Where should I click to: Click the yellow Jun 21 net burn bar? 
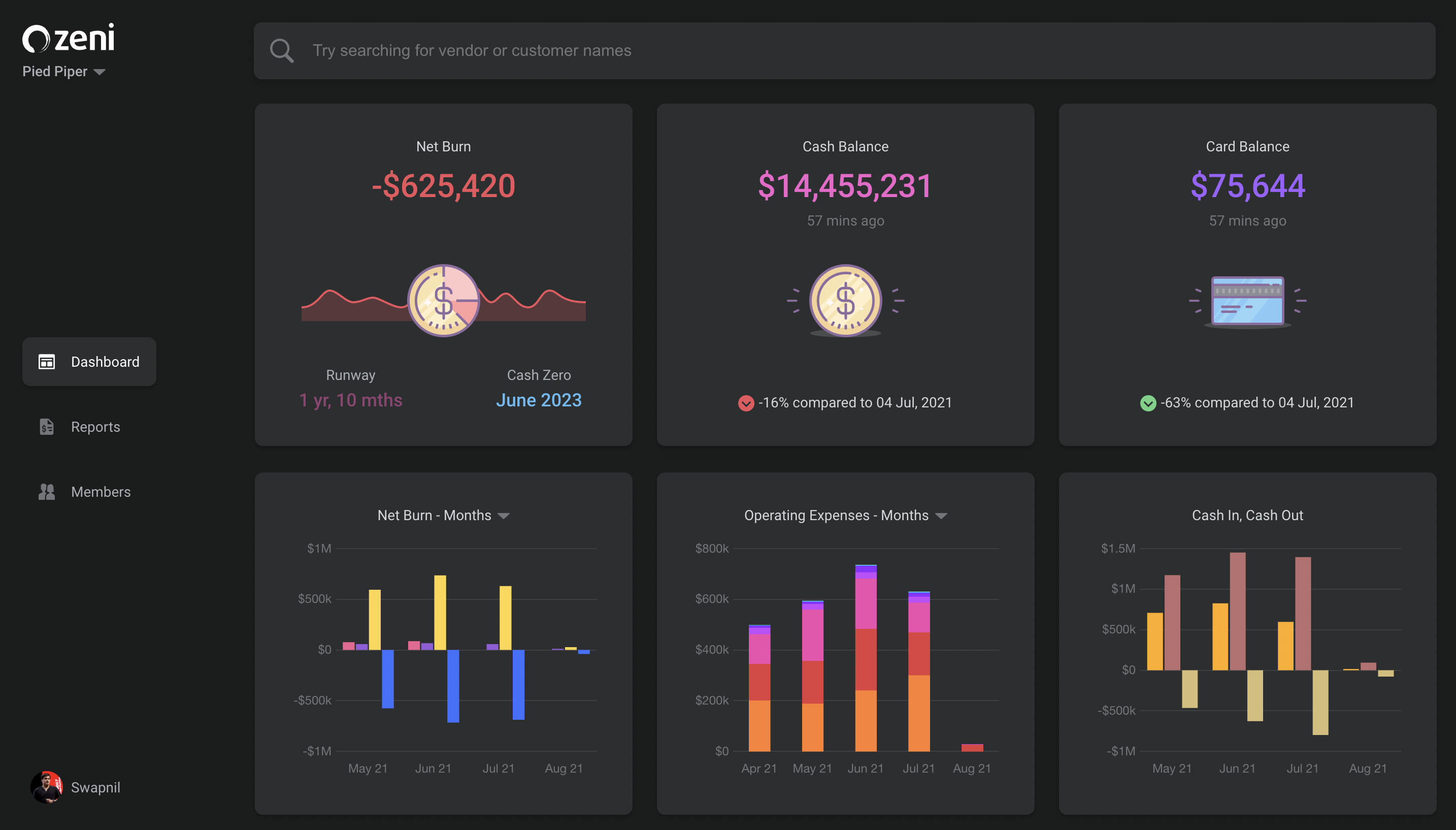click(440, 612)
